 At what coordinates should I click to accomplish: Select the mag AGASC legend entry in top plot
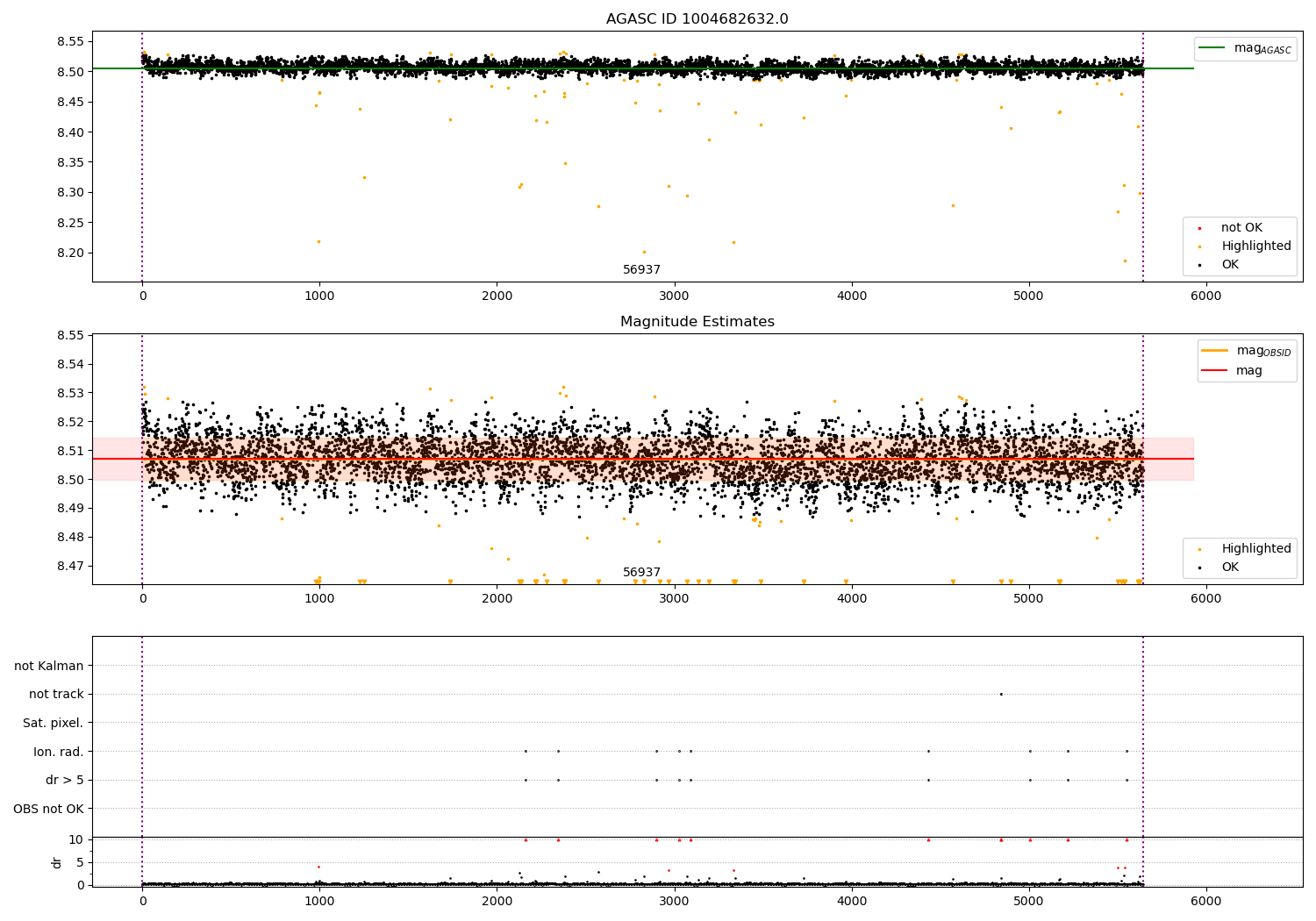coord(1245,48)
